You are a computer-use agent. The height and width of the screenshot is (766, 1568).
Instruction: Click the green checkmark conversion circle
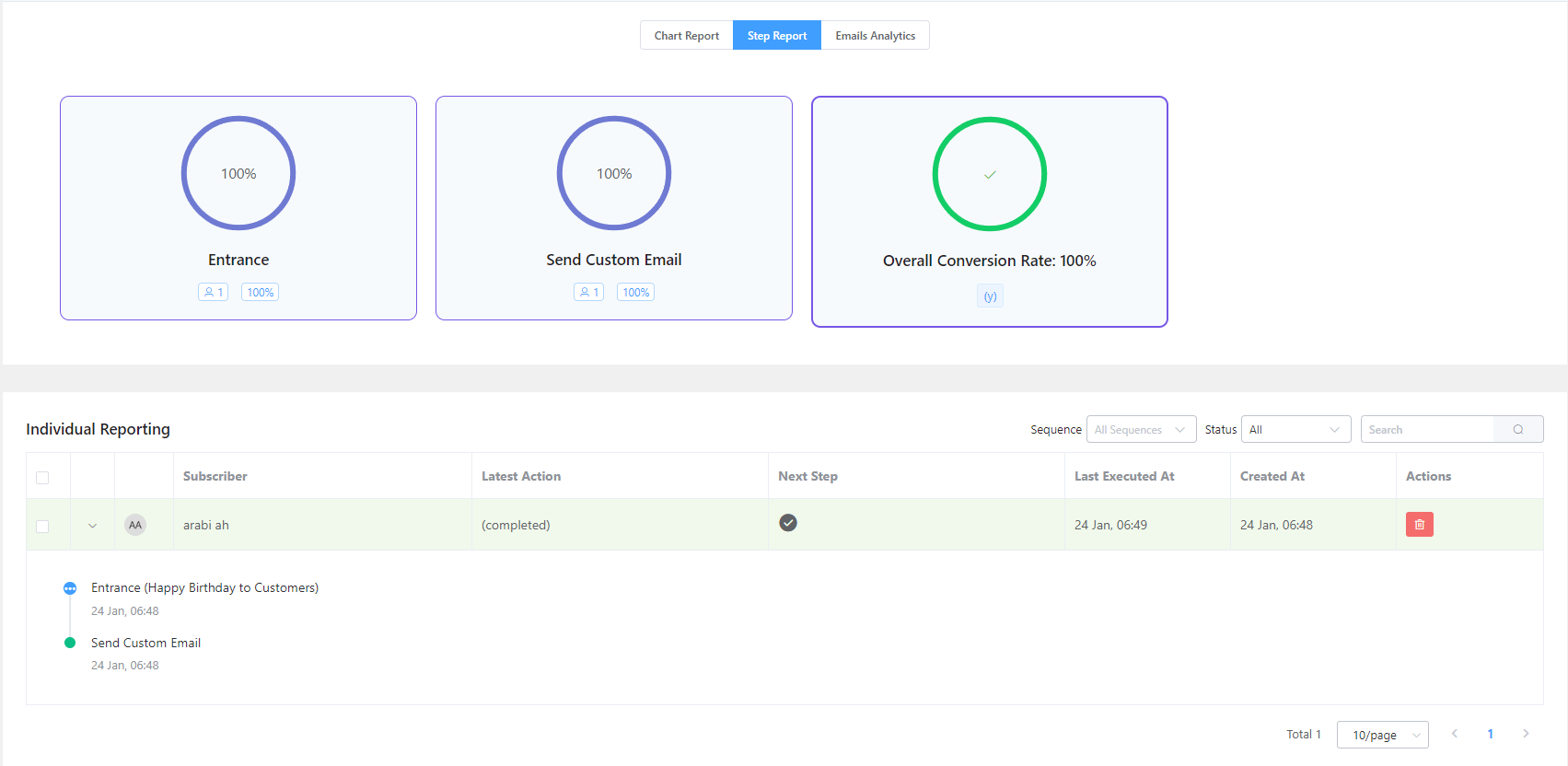[990, 174]
